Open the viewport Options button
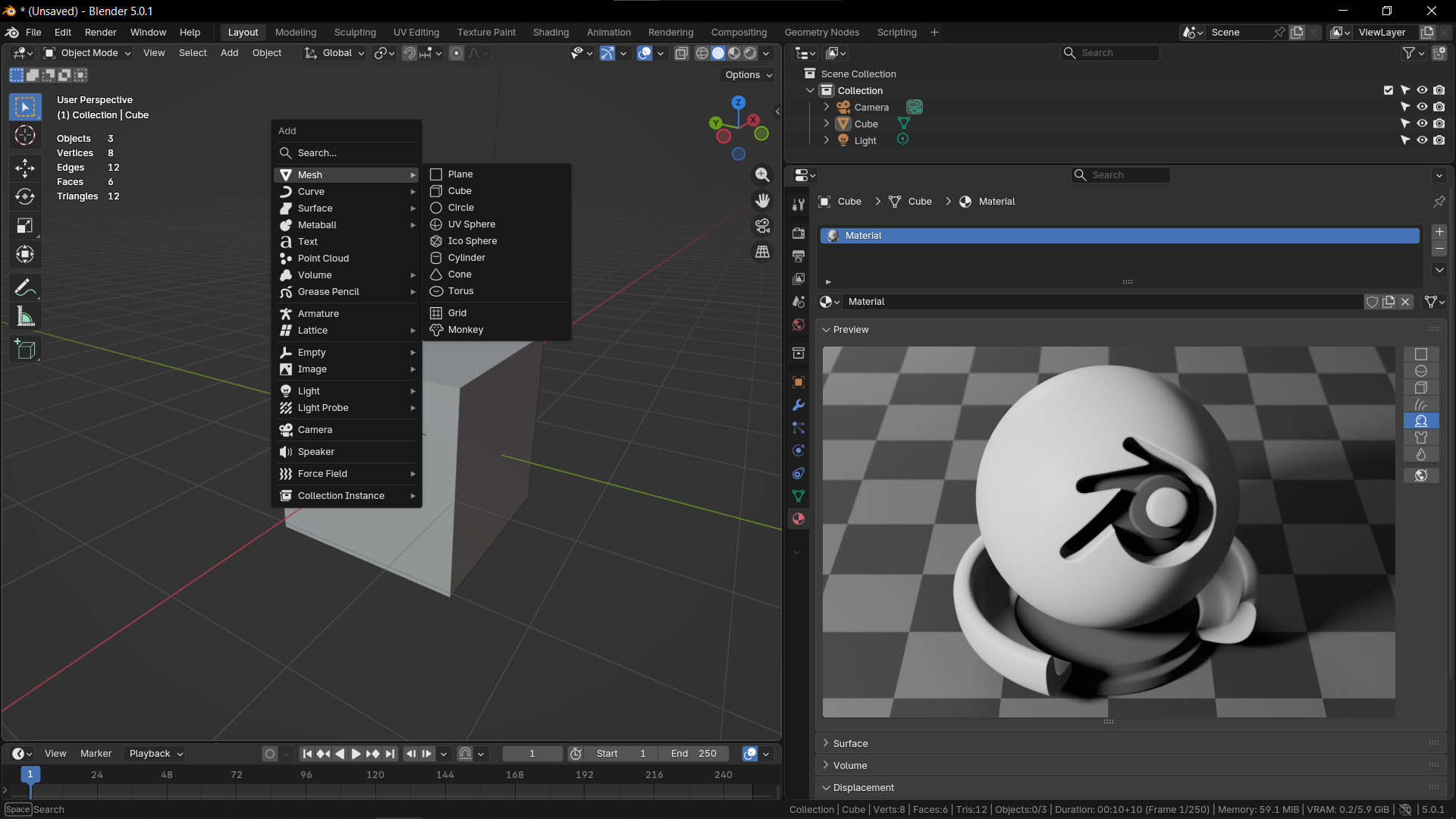The image size is (1456, 819). pos(748,75)
